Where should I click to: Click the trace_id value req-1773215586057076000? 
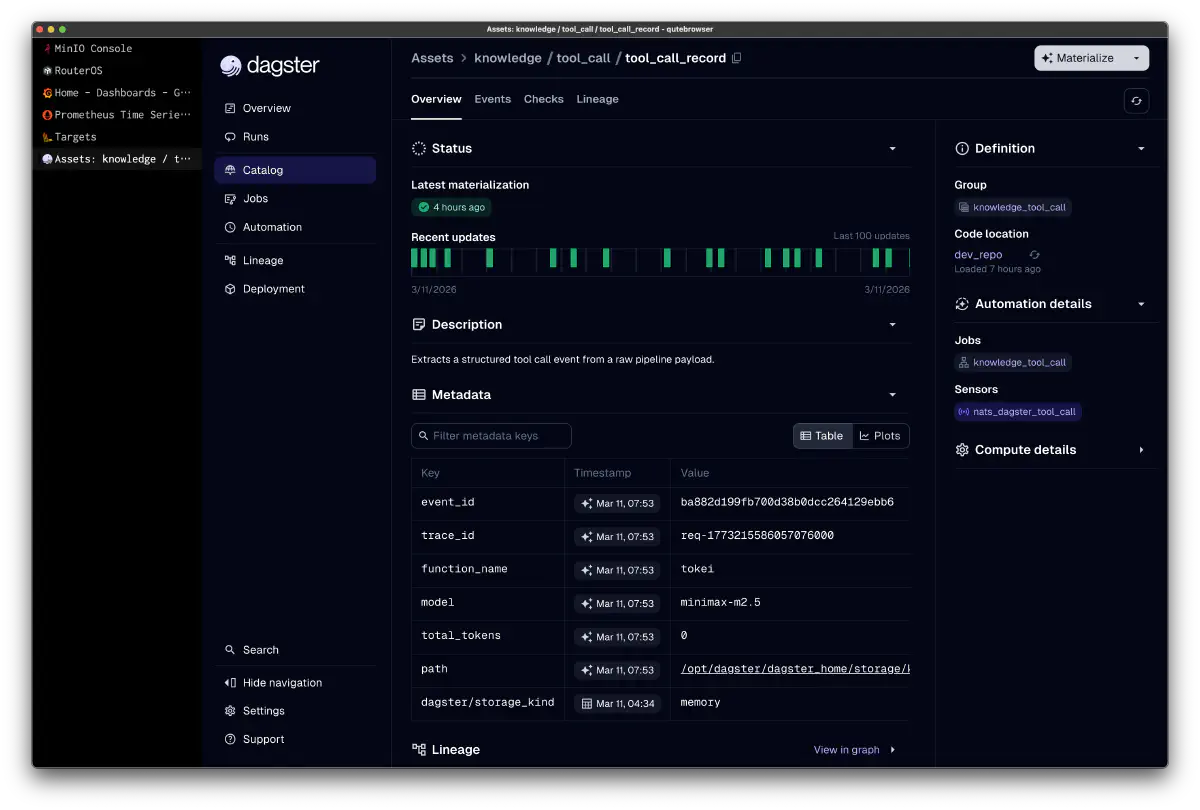tap(757, 536)
